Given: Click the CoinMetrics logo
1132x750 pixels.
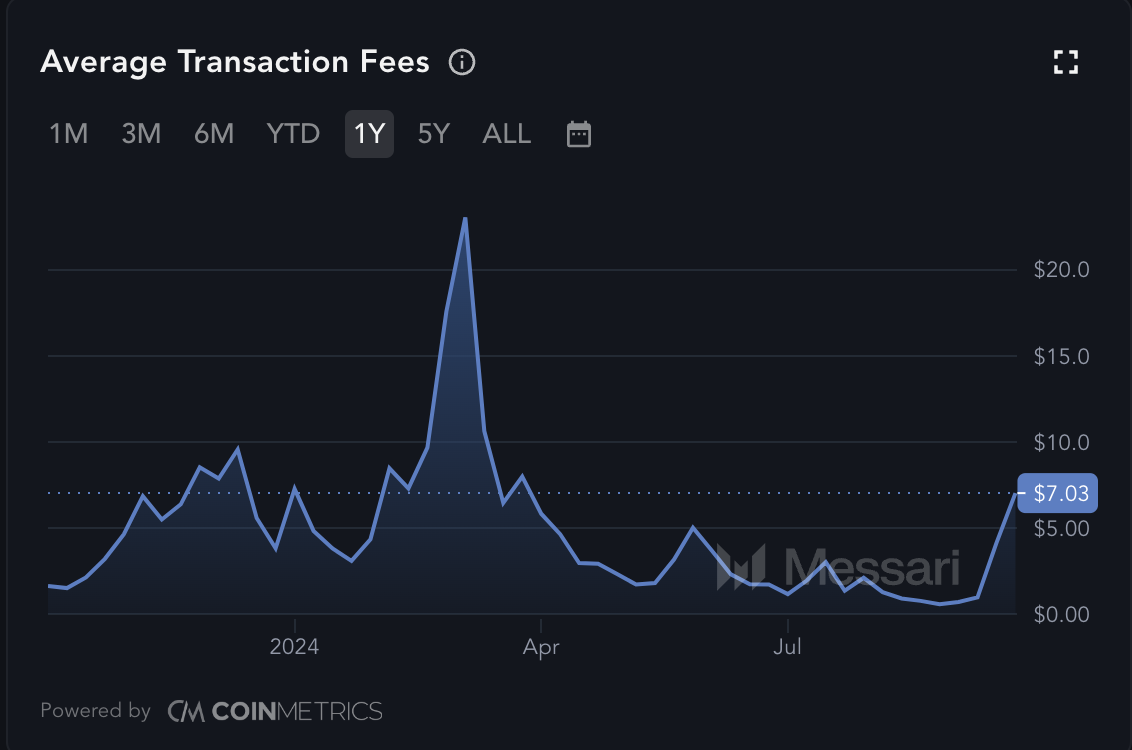Looking at the screenshot, I should 275,711.
